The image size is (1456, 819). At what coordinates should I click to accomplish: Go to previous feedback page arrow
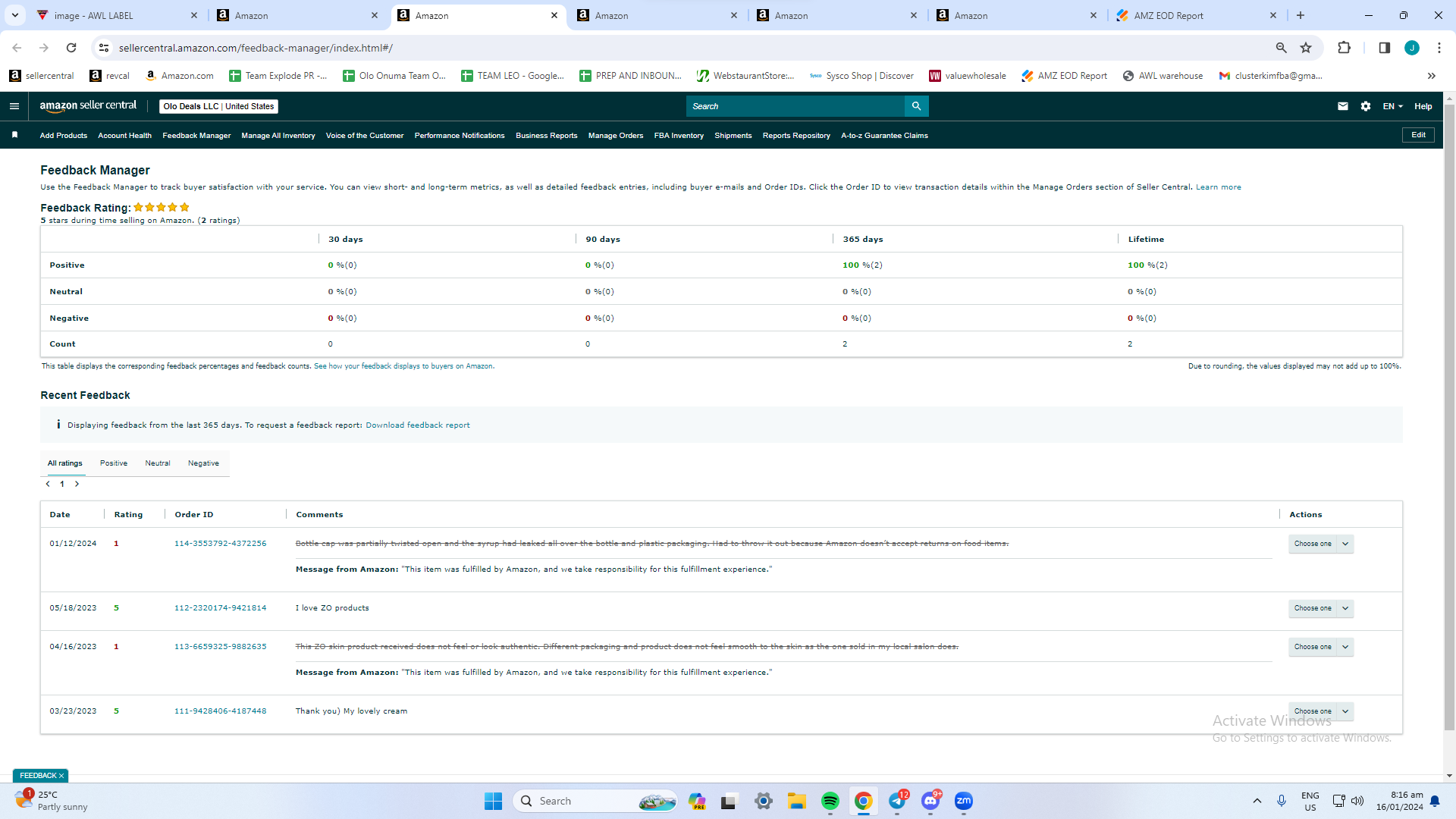[x=48, y=484]
